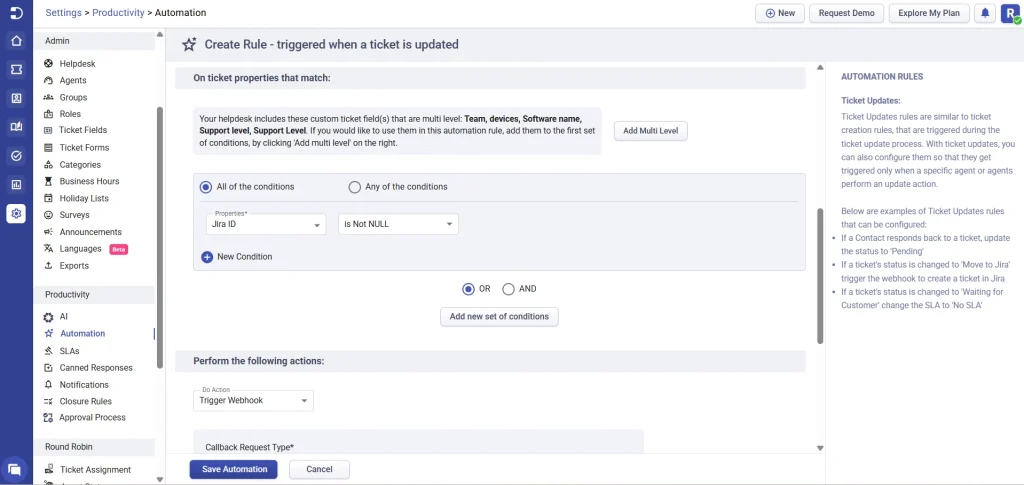Select the 'Any of the conditions' radio
The height and width of the screenshot is (485, 1024).
coord(354,187)
